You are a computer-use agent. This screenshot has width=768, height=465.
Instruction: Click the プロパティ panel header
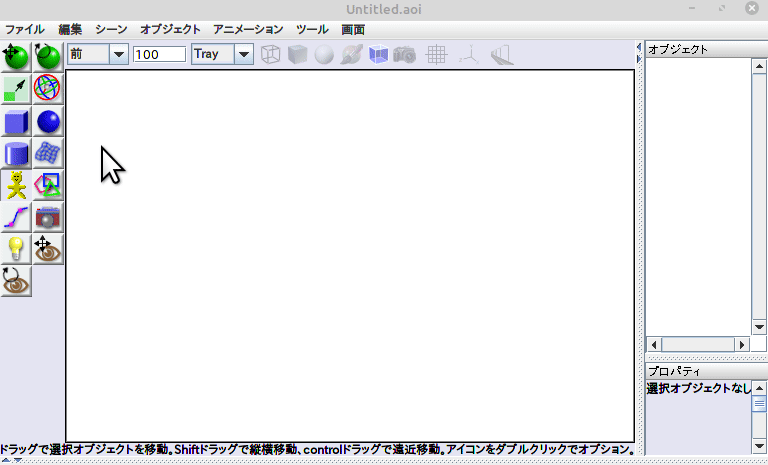(706, 371)
